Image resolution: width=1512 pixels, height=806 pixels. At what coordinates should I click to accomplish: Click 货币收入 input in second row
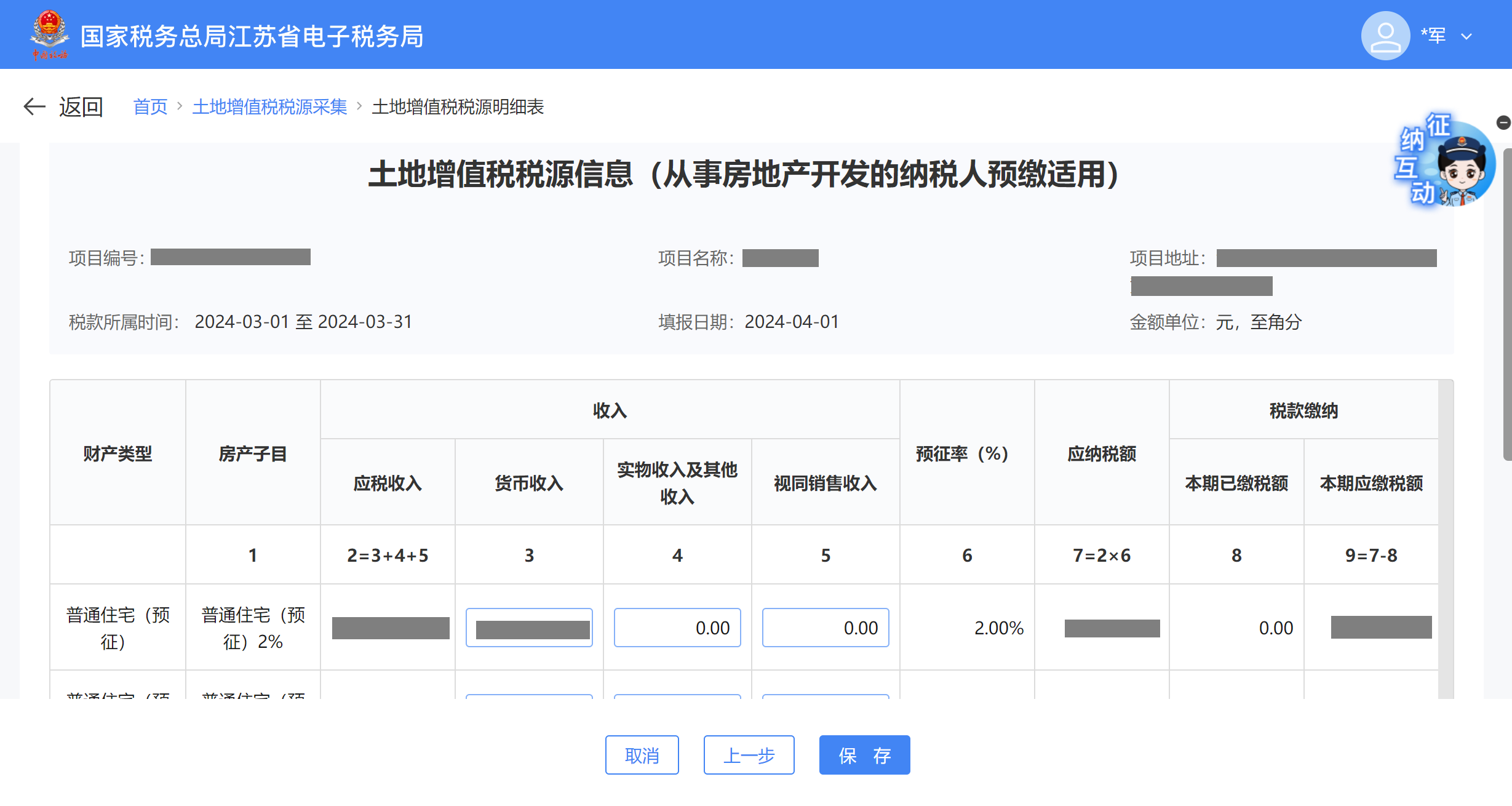click(x=529, y=696)
